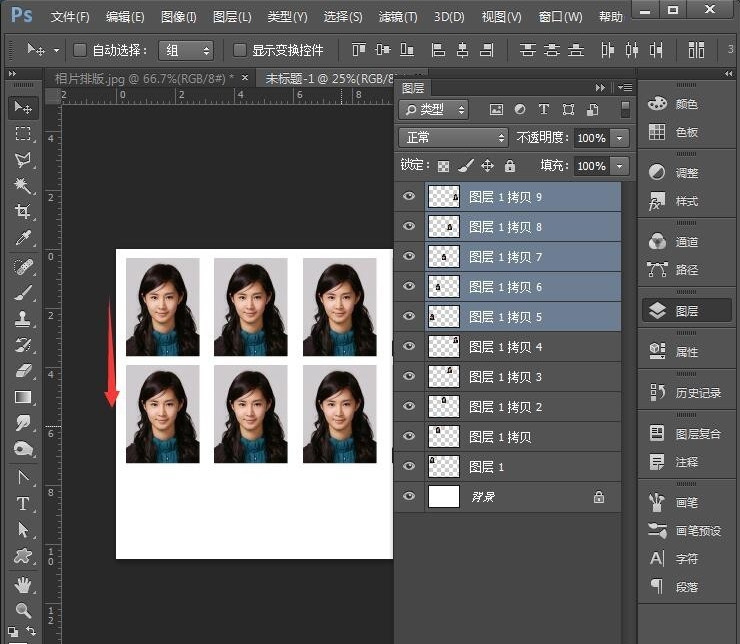Image resolution: width=740 pixels, height=644 pixels.
Task: Select the Zoom tool
Action: tap(23, 609)
